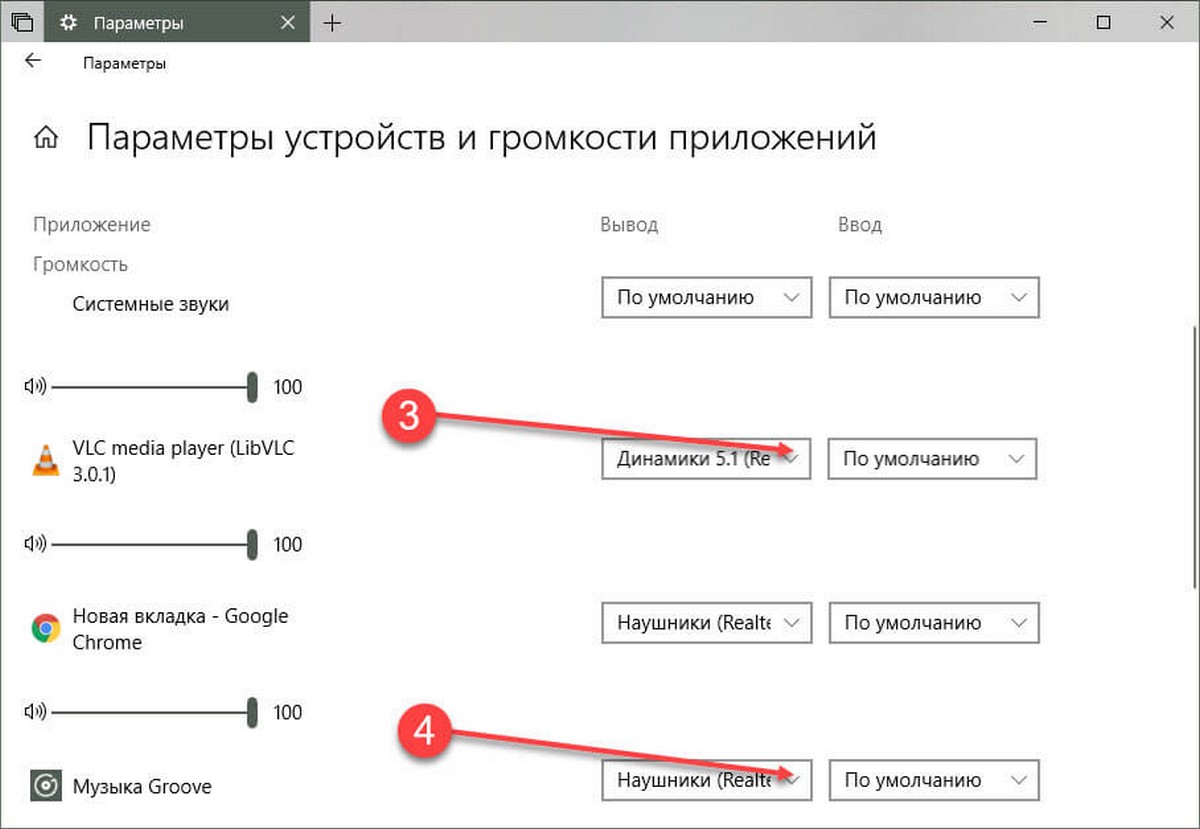The width and height of the screenshot is (1200, 829).
Task: Click the Новая вкладка - Google Chrome label
Action: (x=180, y=629)
